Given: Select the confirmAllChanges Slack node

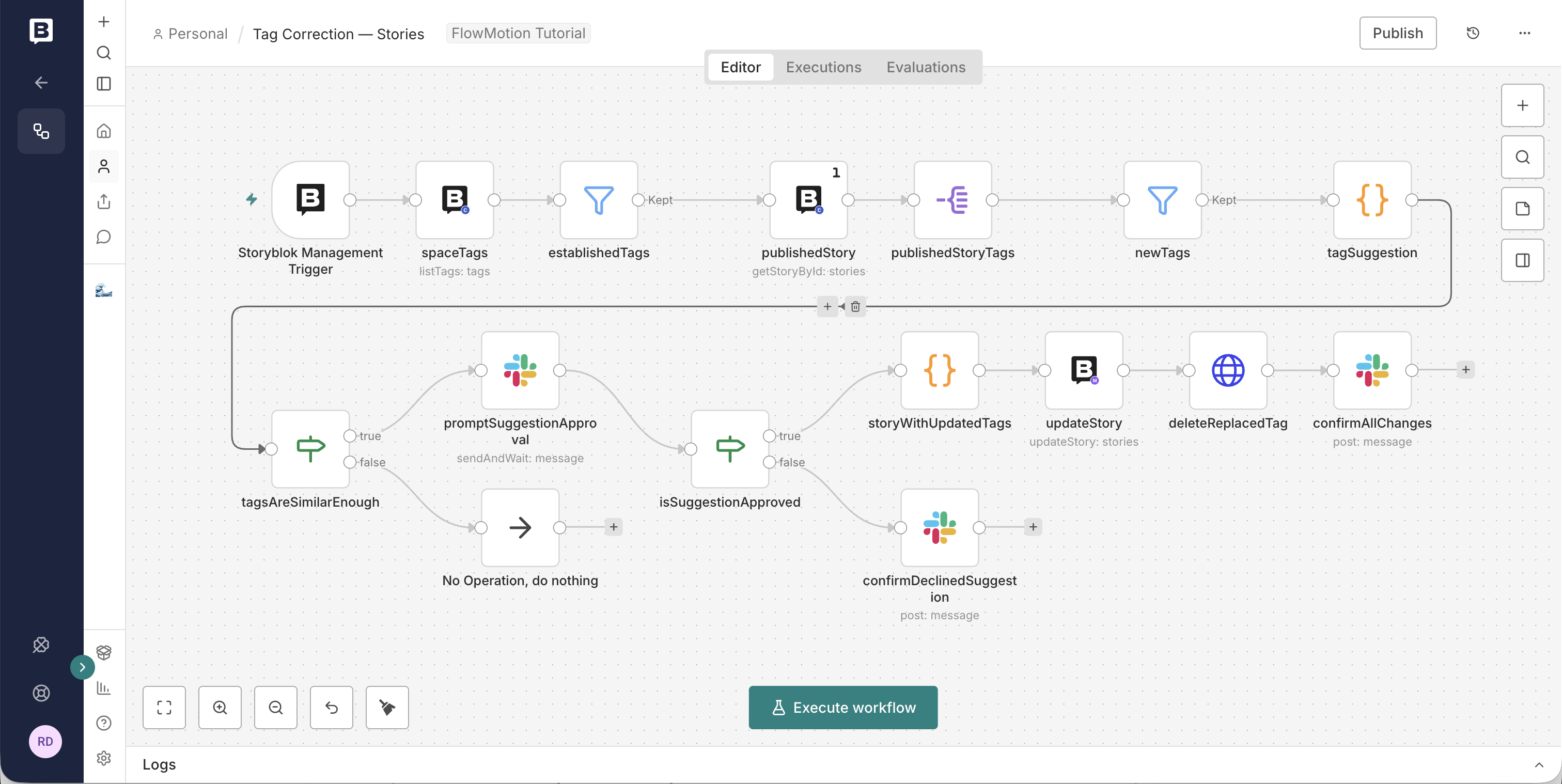Looking at the screenshot, I should 1372,370.
